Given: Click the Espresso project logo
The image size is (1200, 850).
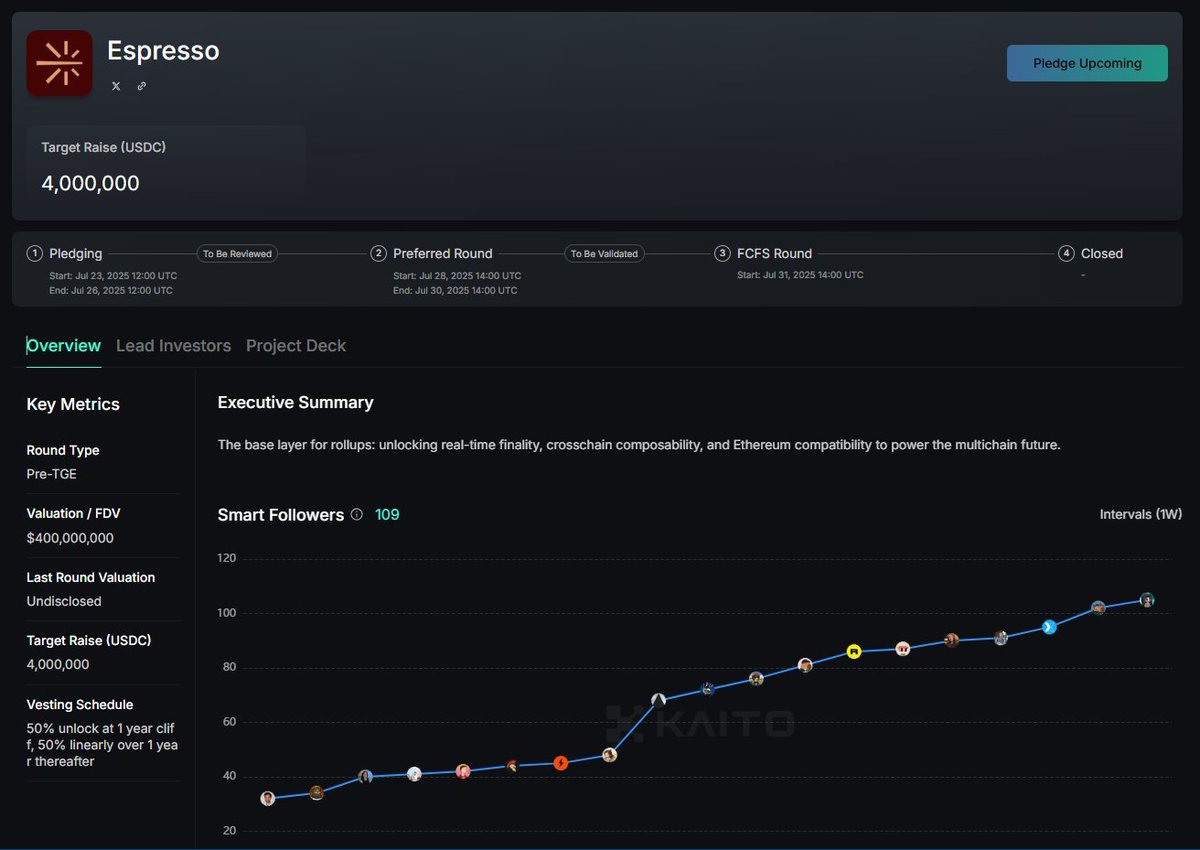Looking at the screenshot, I should coord(59,64).
